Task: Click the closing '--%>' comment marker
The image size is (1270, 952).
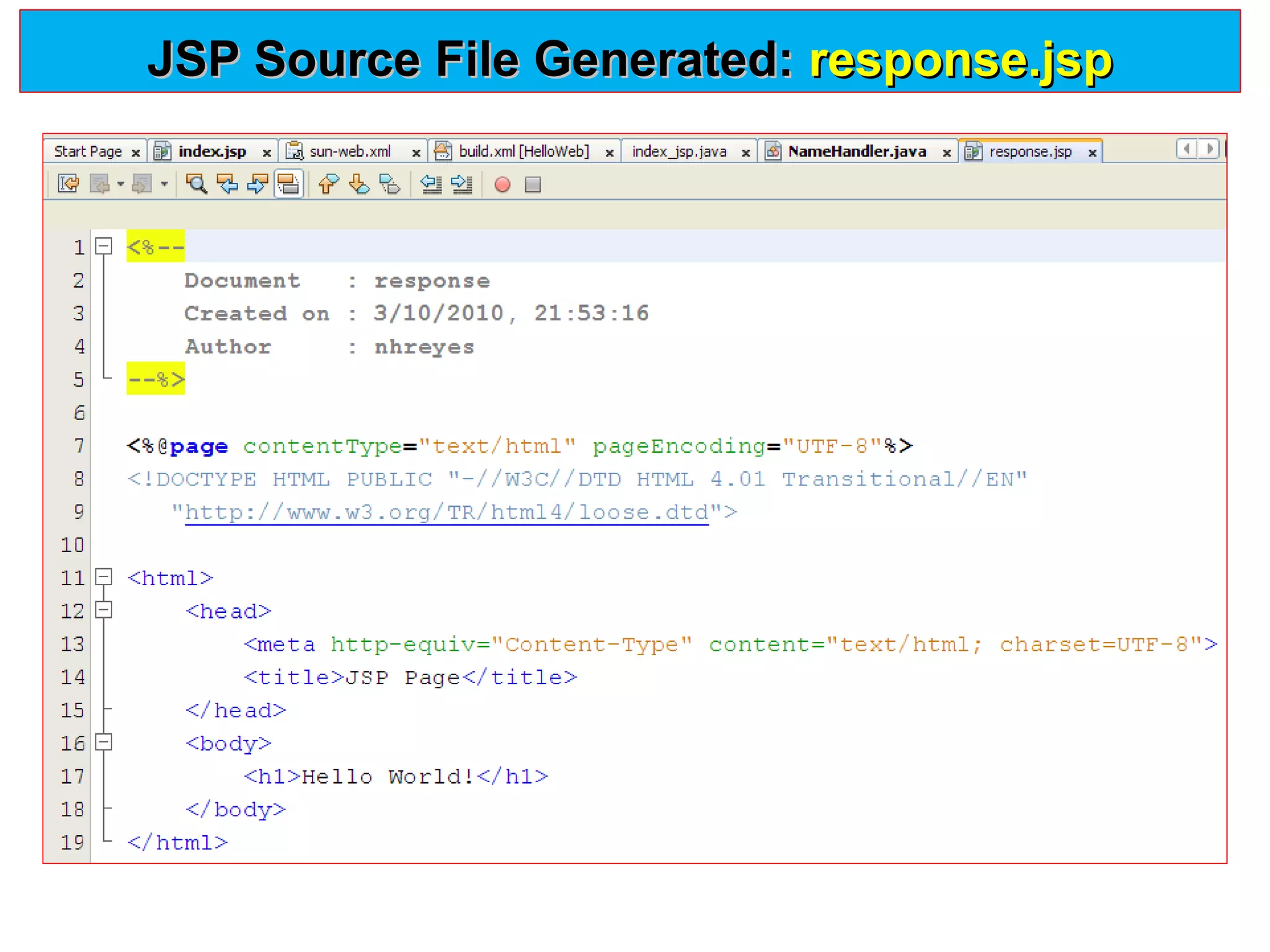Action: [156, 379]
